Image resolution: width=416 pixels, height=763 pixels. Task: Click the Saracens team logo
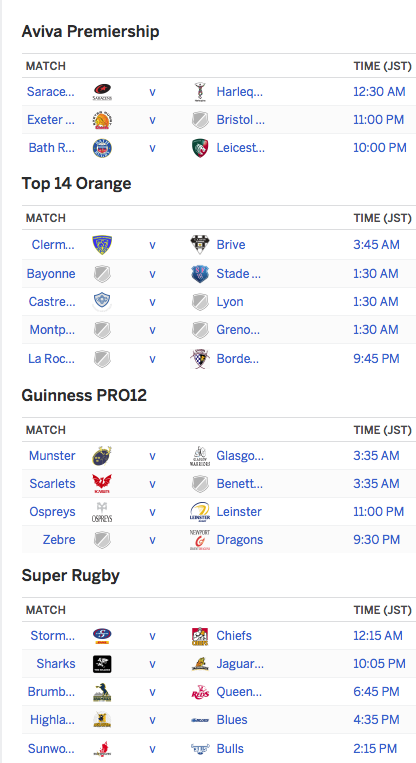point(102,91)
